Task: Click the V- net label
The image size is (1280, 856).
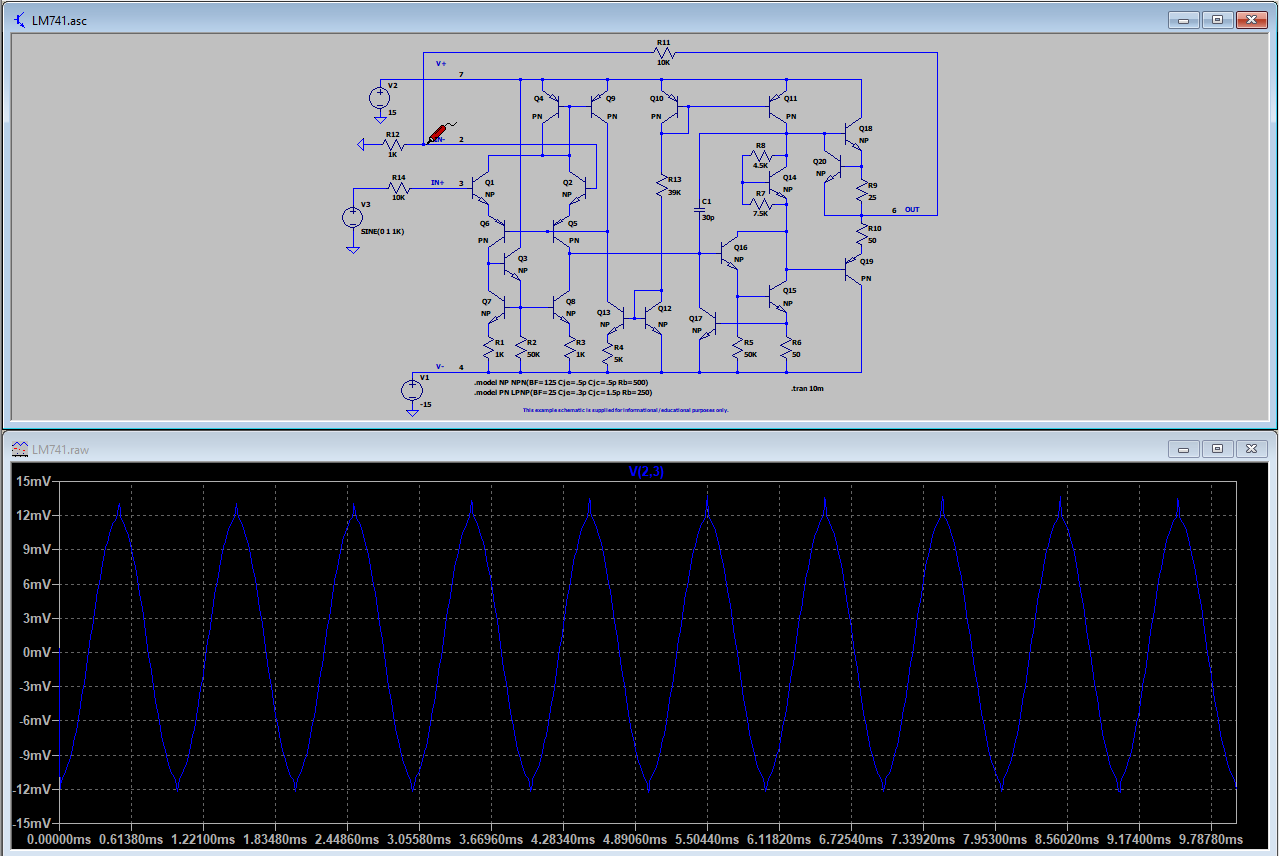Action: click(440, 368)
